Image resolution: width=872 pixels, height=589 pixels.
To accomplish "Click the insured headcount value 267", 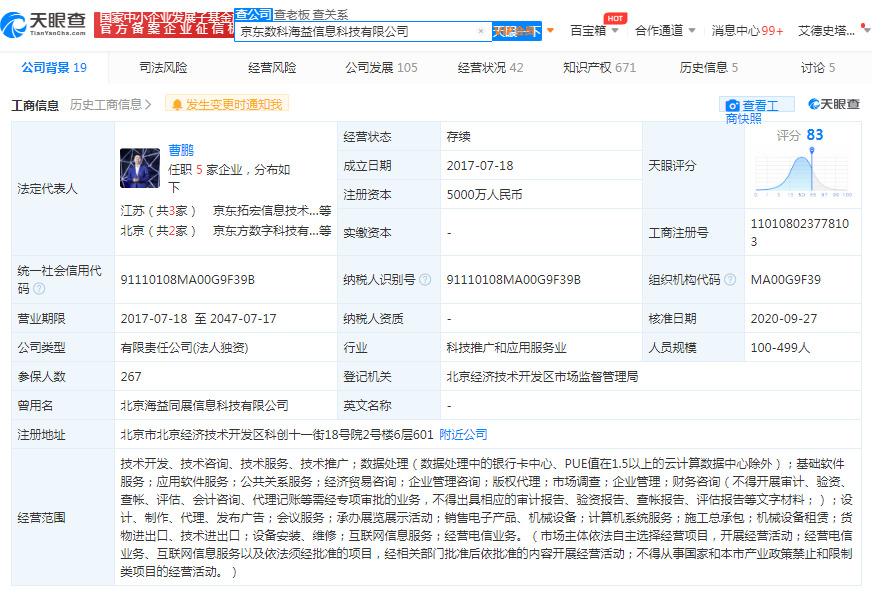I will (131, 377).
